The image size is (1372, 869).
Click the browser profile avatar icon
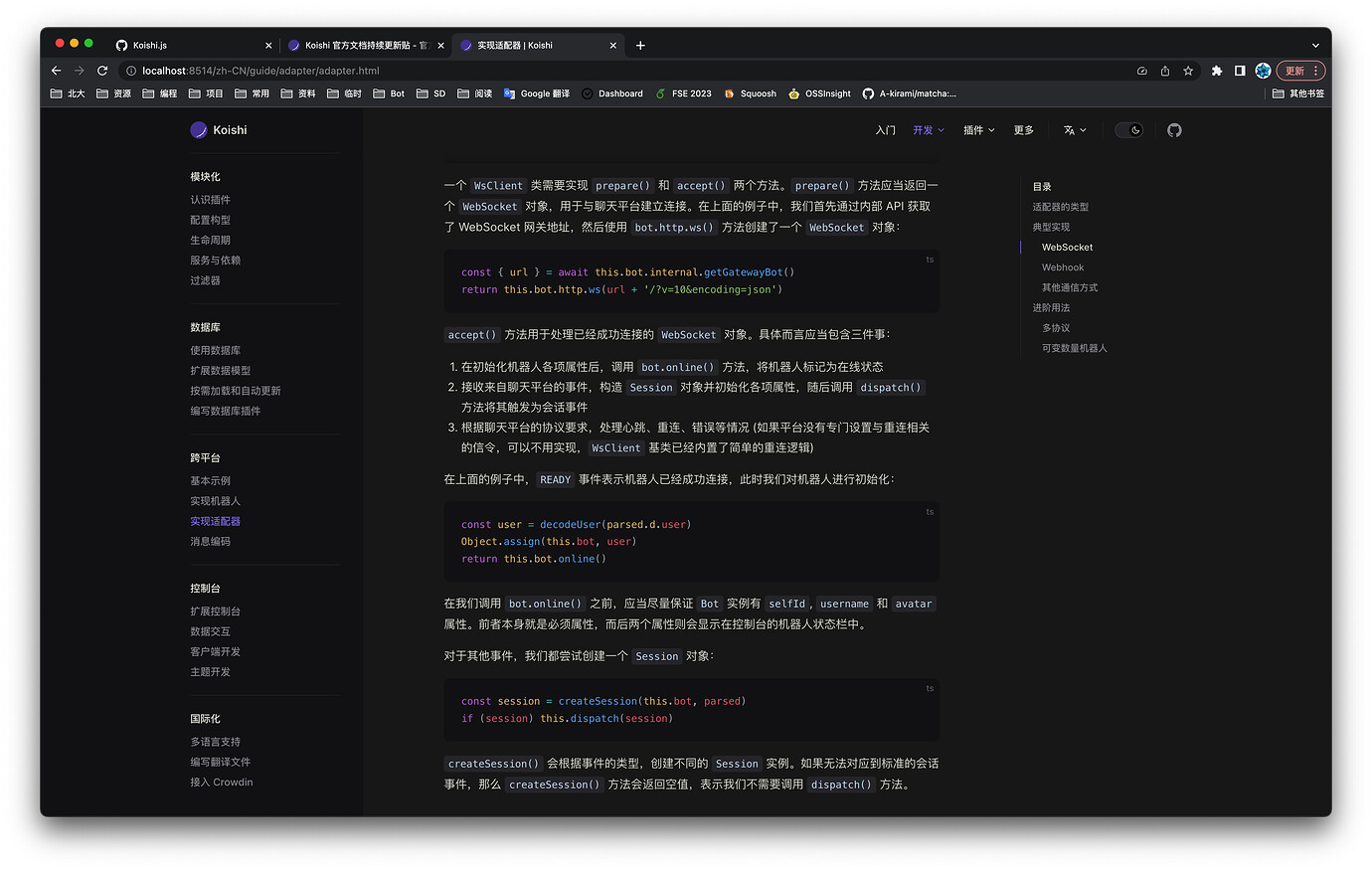(x=1263, y=71)
